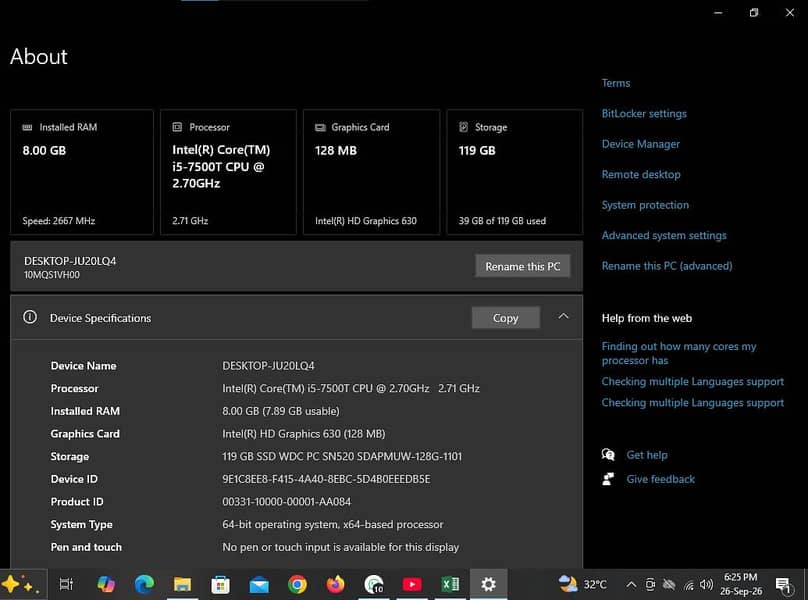Open the weather widget showing 32°C
Image resolution: width=808 pixels, height=600 pixels.
582,584
